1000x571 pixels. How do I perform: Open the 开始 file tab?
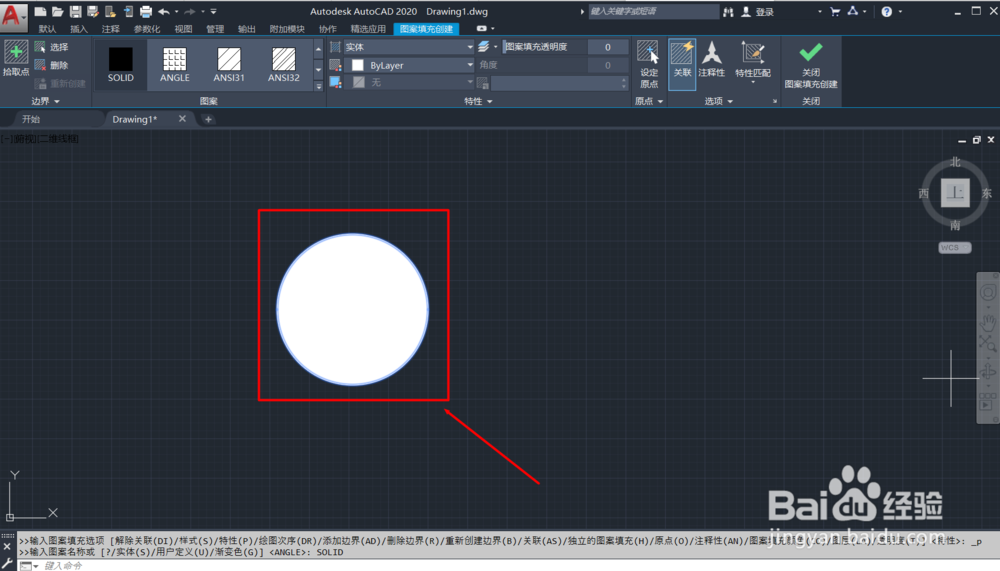pos(31,119)
